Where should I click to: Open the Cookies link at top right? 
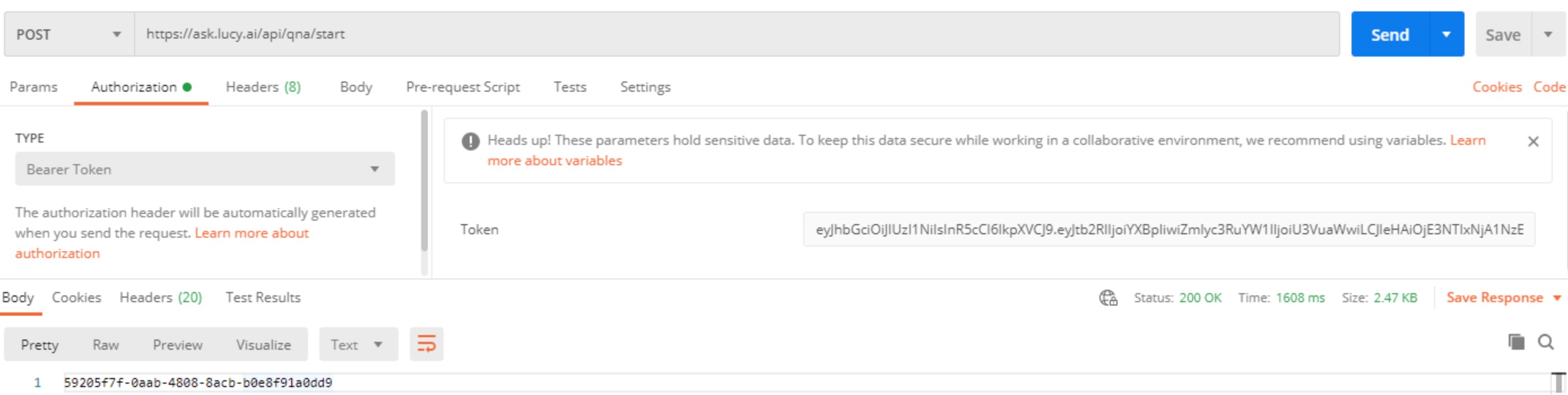[1497, 87]
